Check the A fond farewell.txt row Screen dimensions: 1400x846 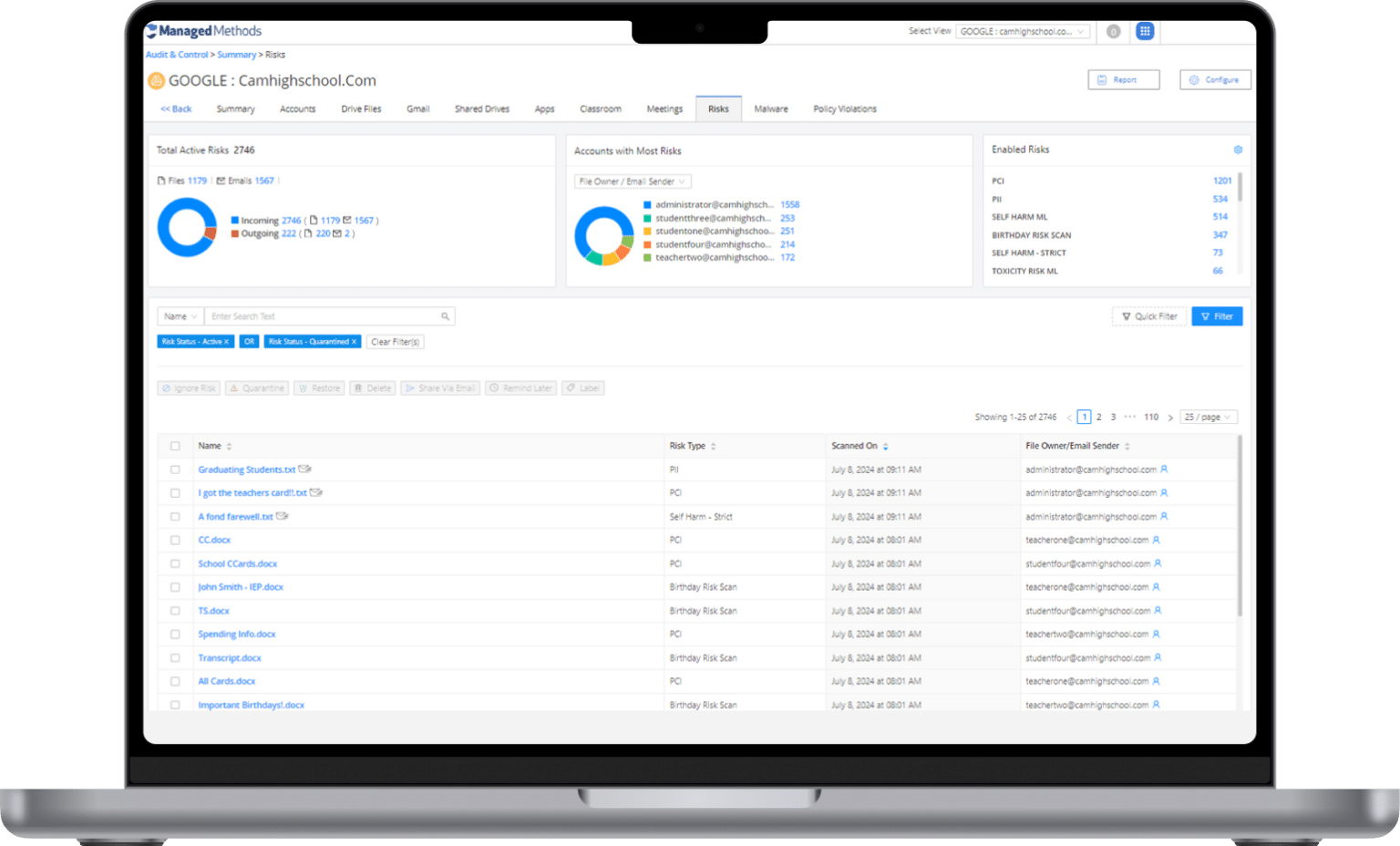pos(175,516)
